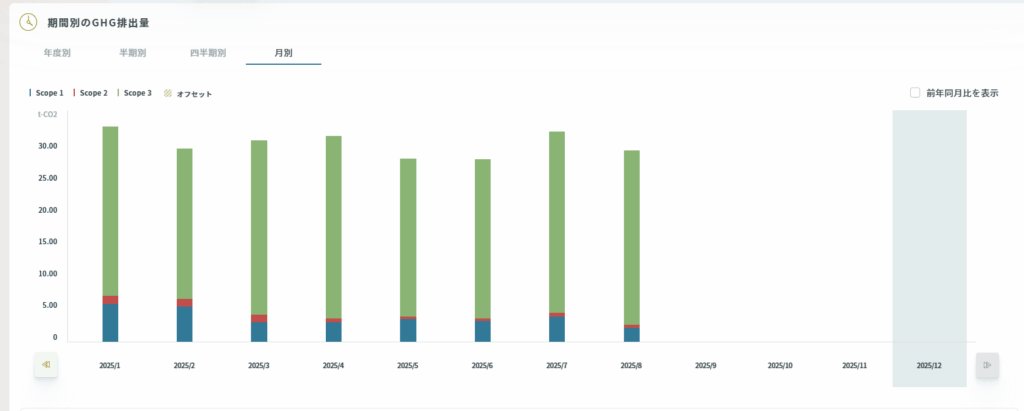Screen dimensions: 1024x411
Task: Click the 2025/5 x-axis label
Action: (408, 366)
